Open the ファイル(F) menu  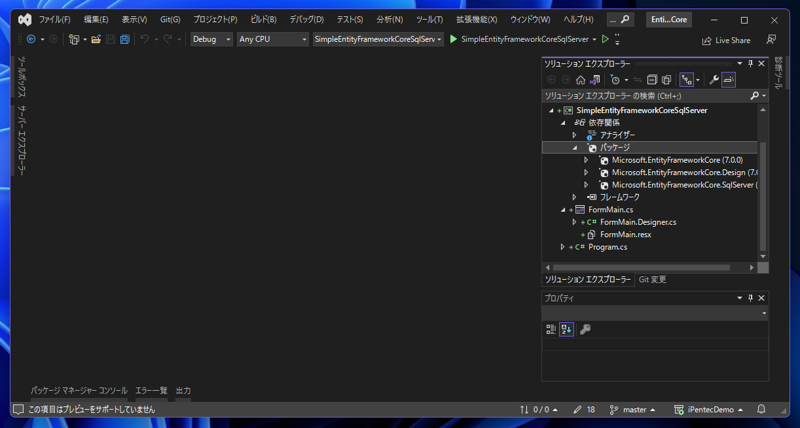55,20
